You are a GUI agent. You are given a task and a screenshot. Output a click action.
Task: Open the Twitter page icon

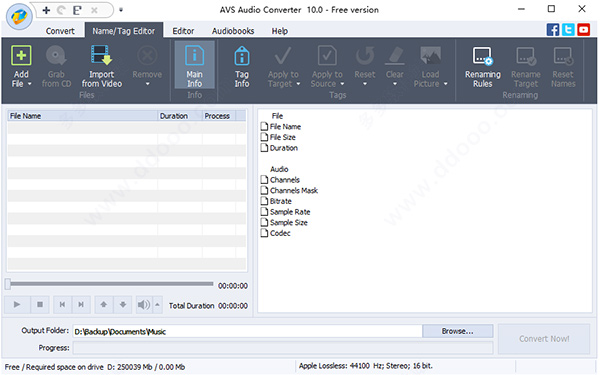(568, 29)
